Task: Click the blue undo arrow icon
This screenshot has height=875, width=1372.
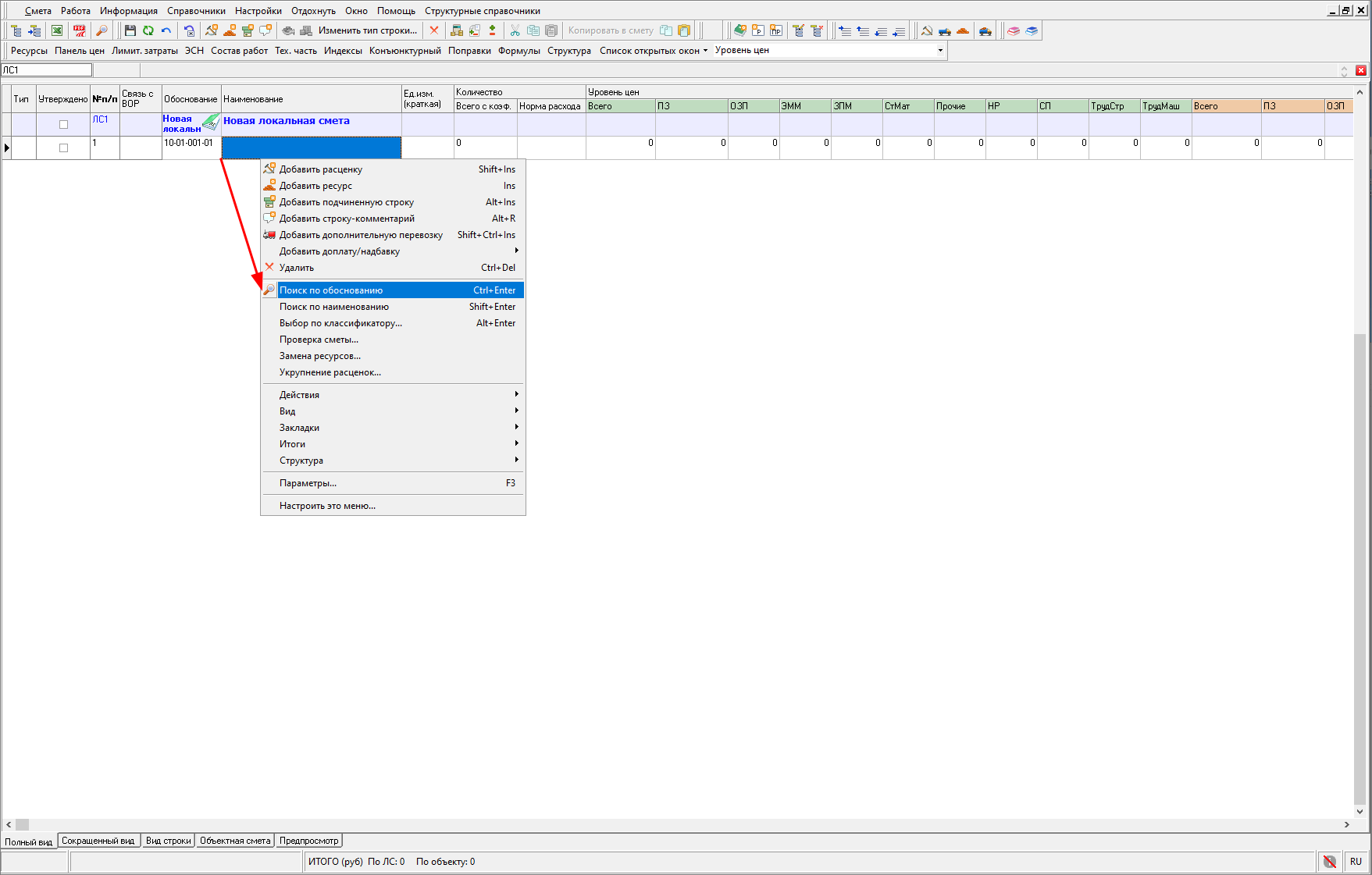Action: tap(166, 30)
